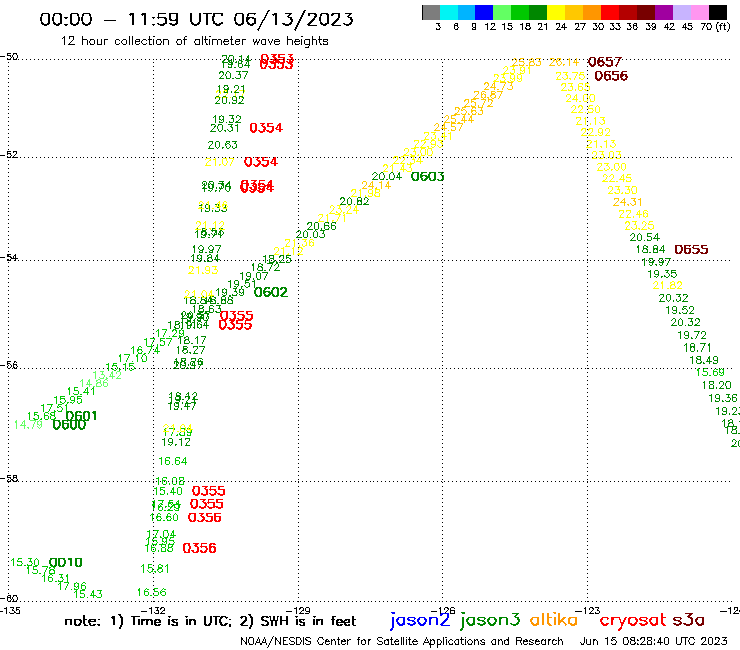Click the latitude axis label '-58'
740x650 pixels.
[x=8, y=479]
